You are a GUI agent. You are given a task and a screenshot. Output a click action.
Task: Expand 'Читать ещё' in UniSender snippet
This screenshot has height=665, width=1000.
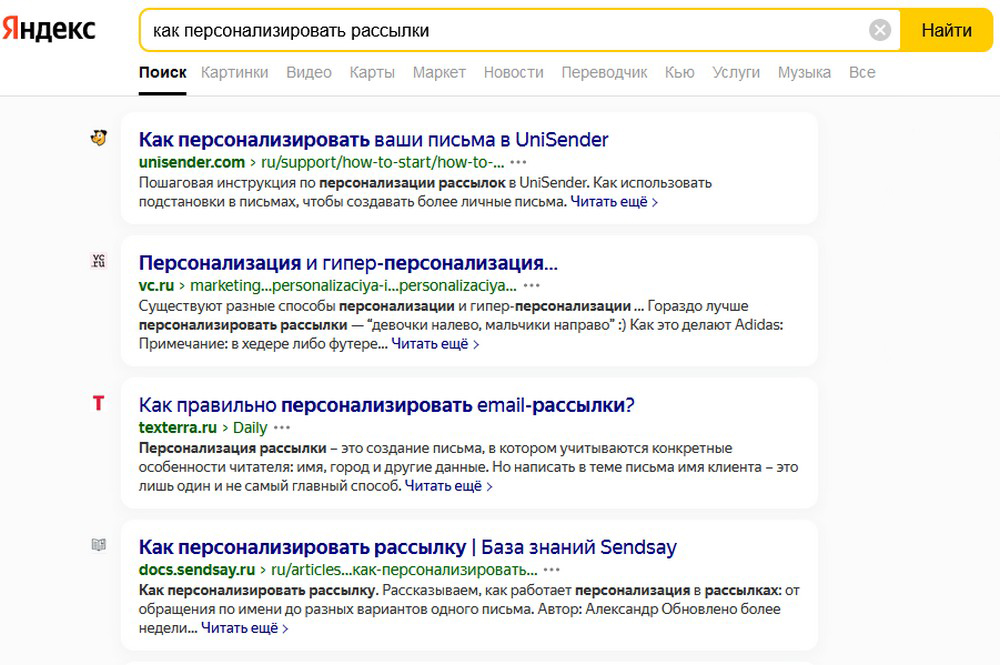614,201
